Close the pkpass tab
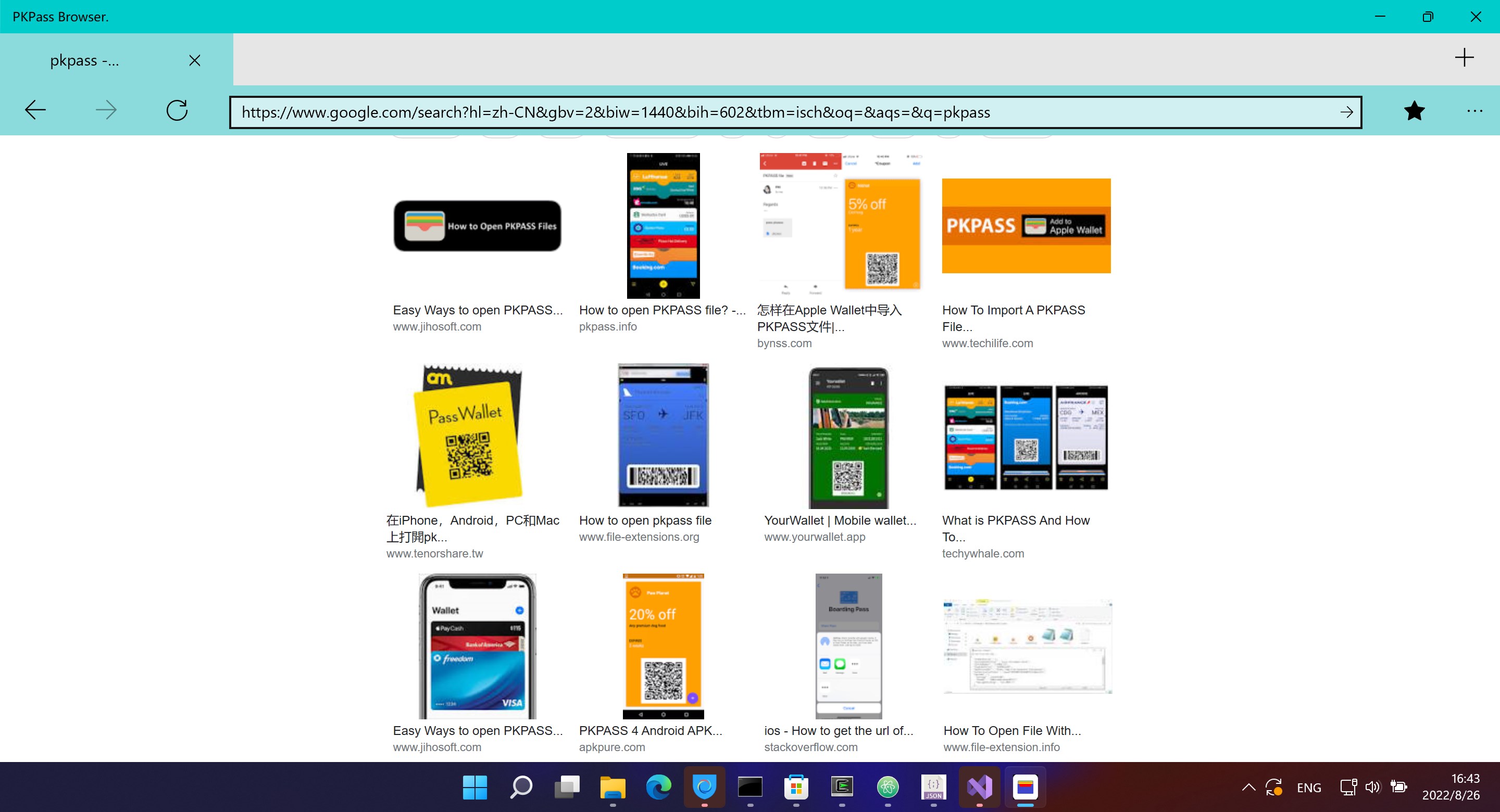 [x=194, y=60]
